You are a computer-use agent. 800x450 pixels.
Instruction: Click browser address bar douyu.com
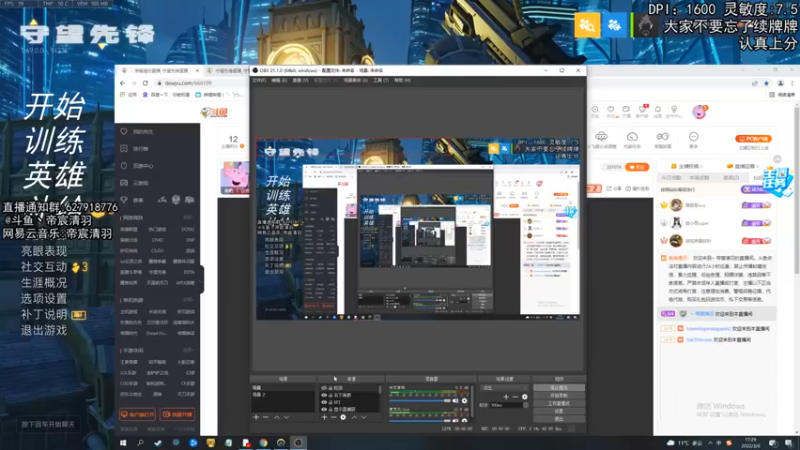click(x=188, y=83)
